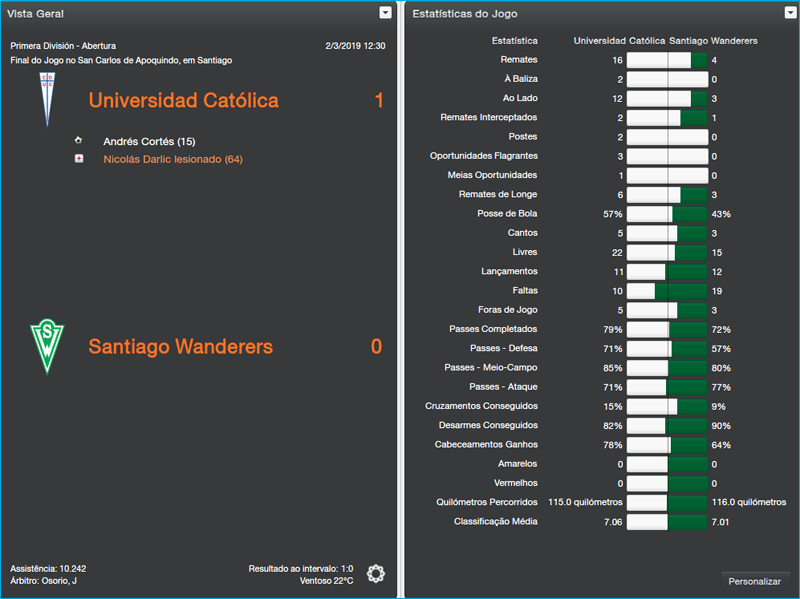Click the goal ball icon beside Andrés Cortés
Screen dimensions: 800x599
point(78,141)
